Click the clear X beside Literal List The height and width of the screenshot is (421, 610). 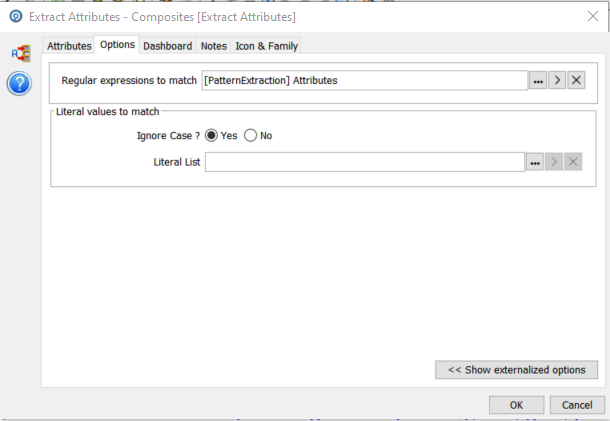coord(573,162)
